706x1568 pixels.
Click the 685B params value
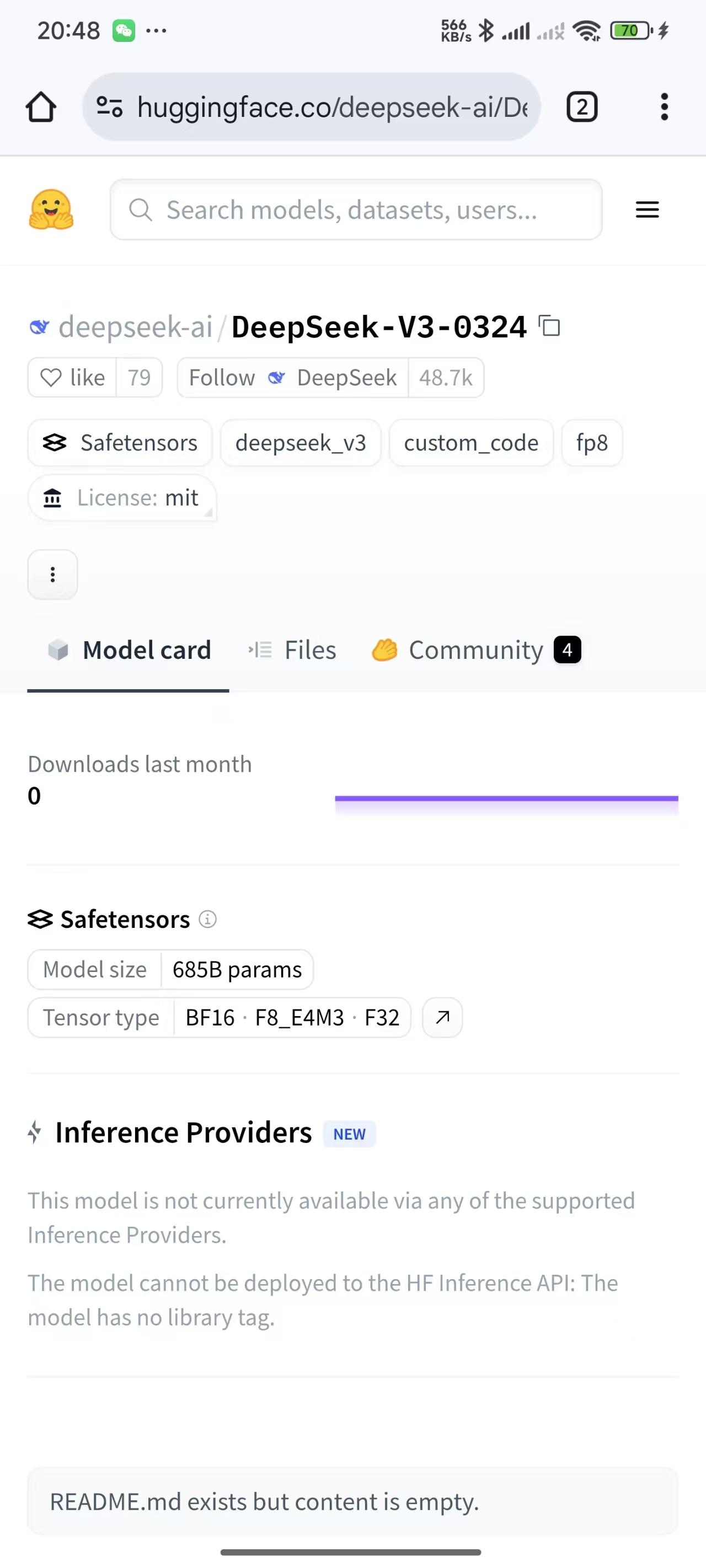pyautogui.click(x=237, y=969)
